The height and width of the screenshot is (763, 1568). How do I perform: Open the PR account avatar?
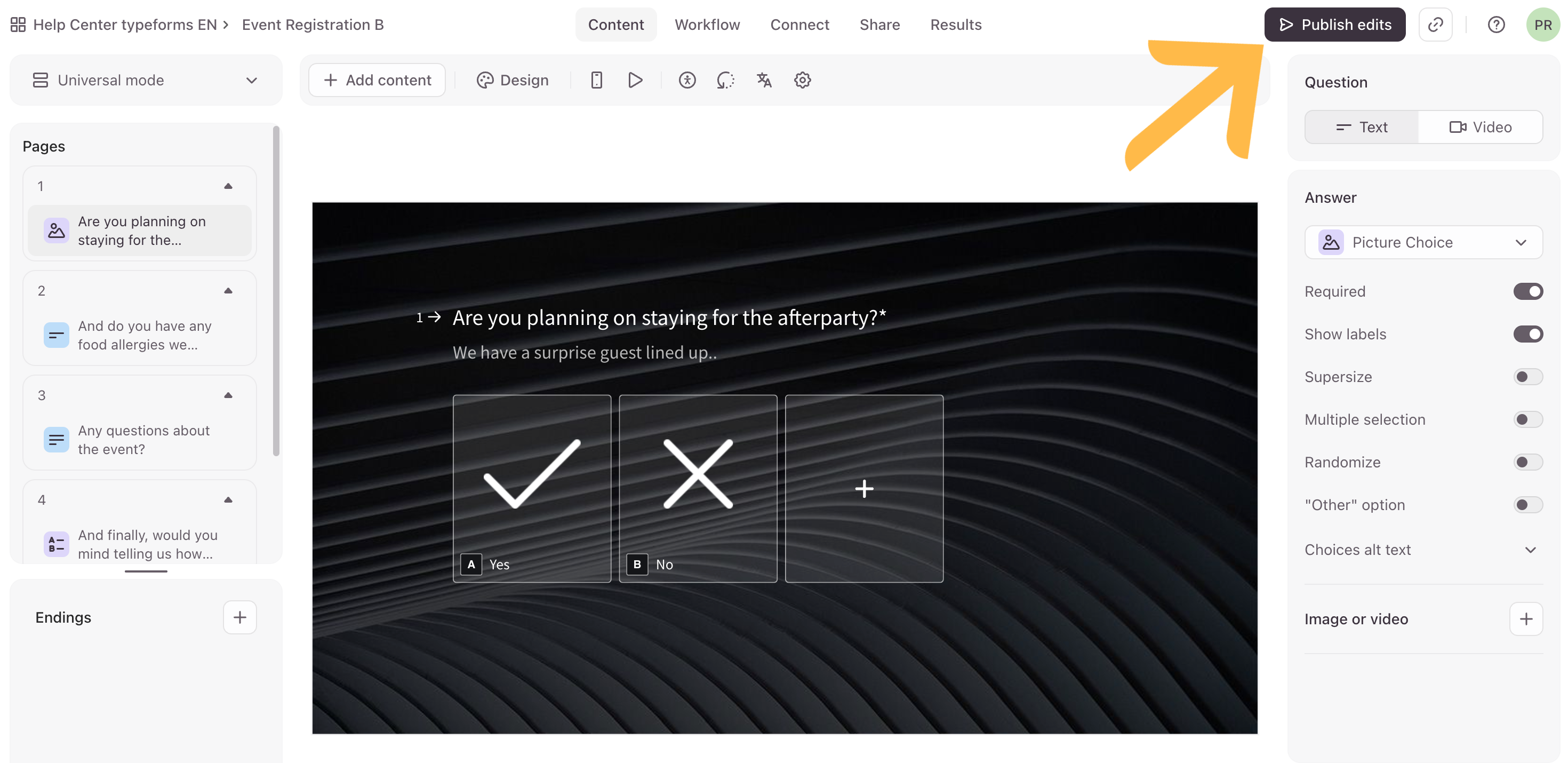click(x=1542, y=25)
